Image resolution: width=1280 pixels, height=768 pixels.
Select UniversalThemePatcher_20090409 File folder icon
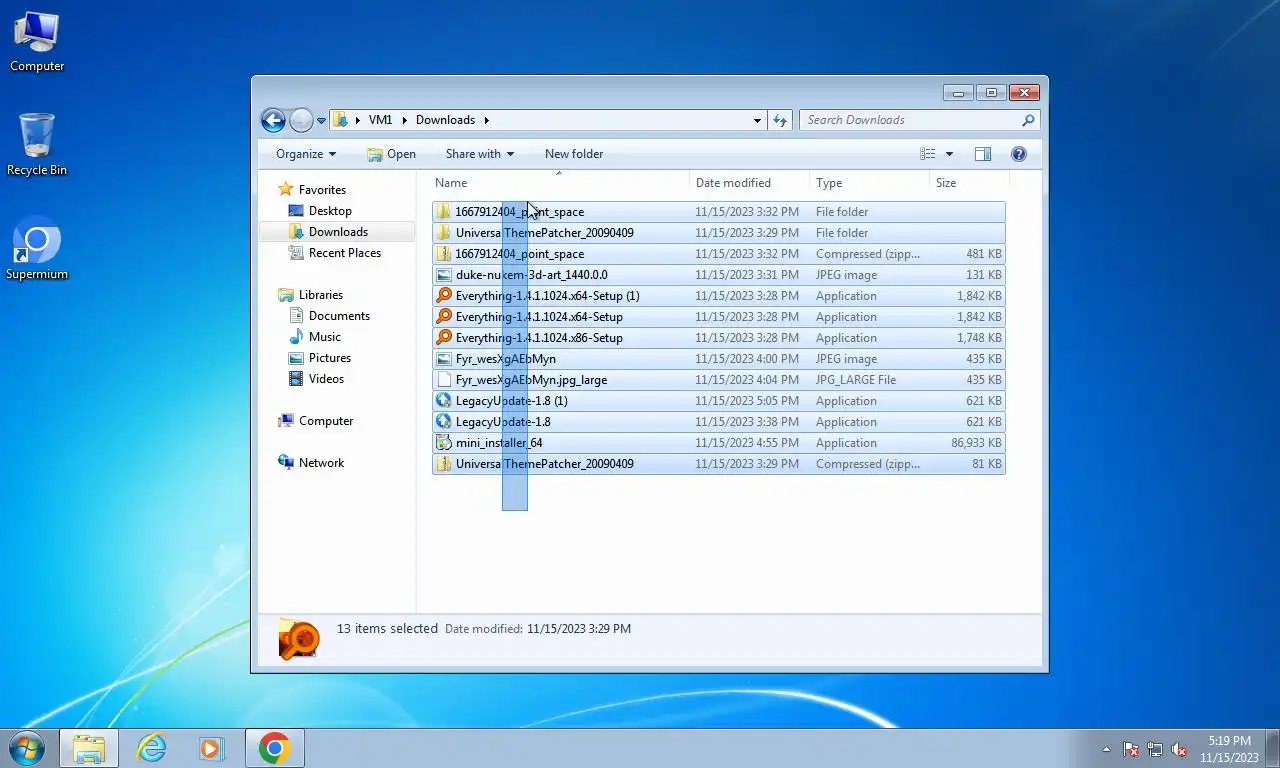pos(444,233)
